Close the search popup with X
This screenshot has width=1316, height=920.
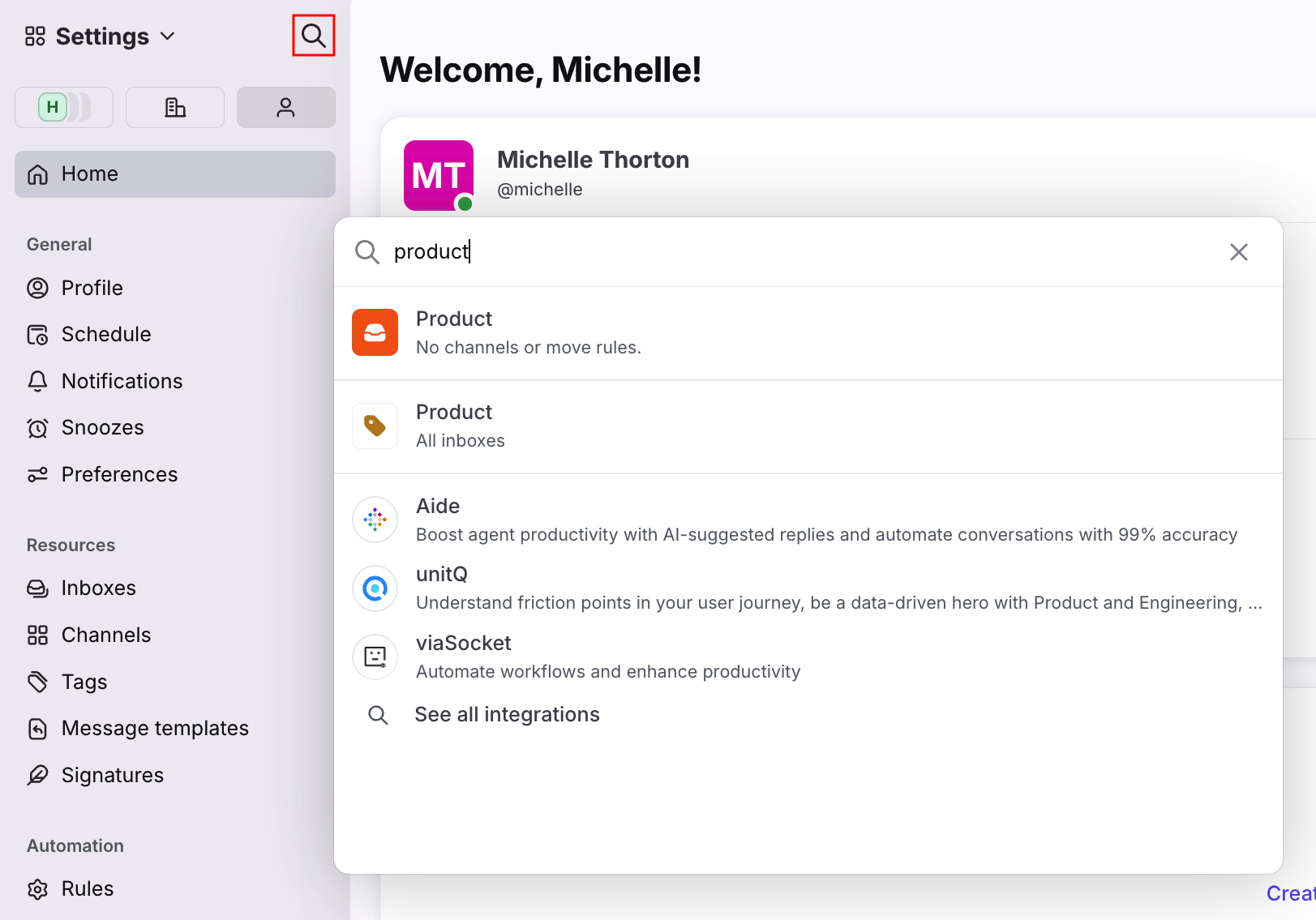pyautogui.click(x=1238, y=252)
